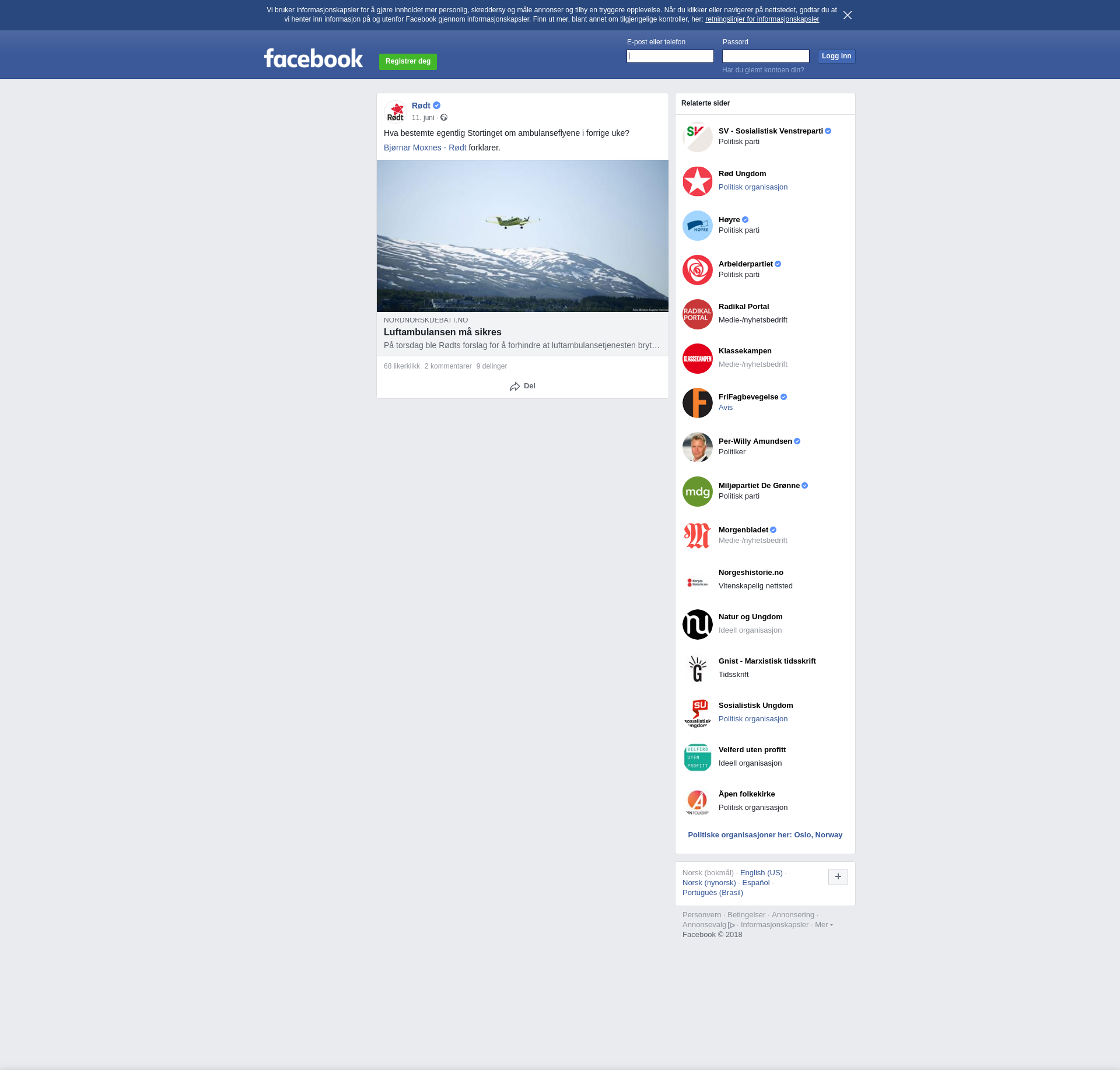Click the Rødt profile picture
This screenshot has width=1120, height=1070.
point(395,112)
